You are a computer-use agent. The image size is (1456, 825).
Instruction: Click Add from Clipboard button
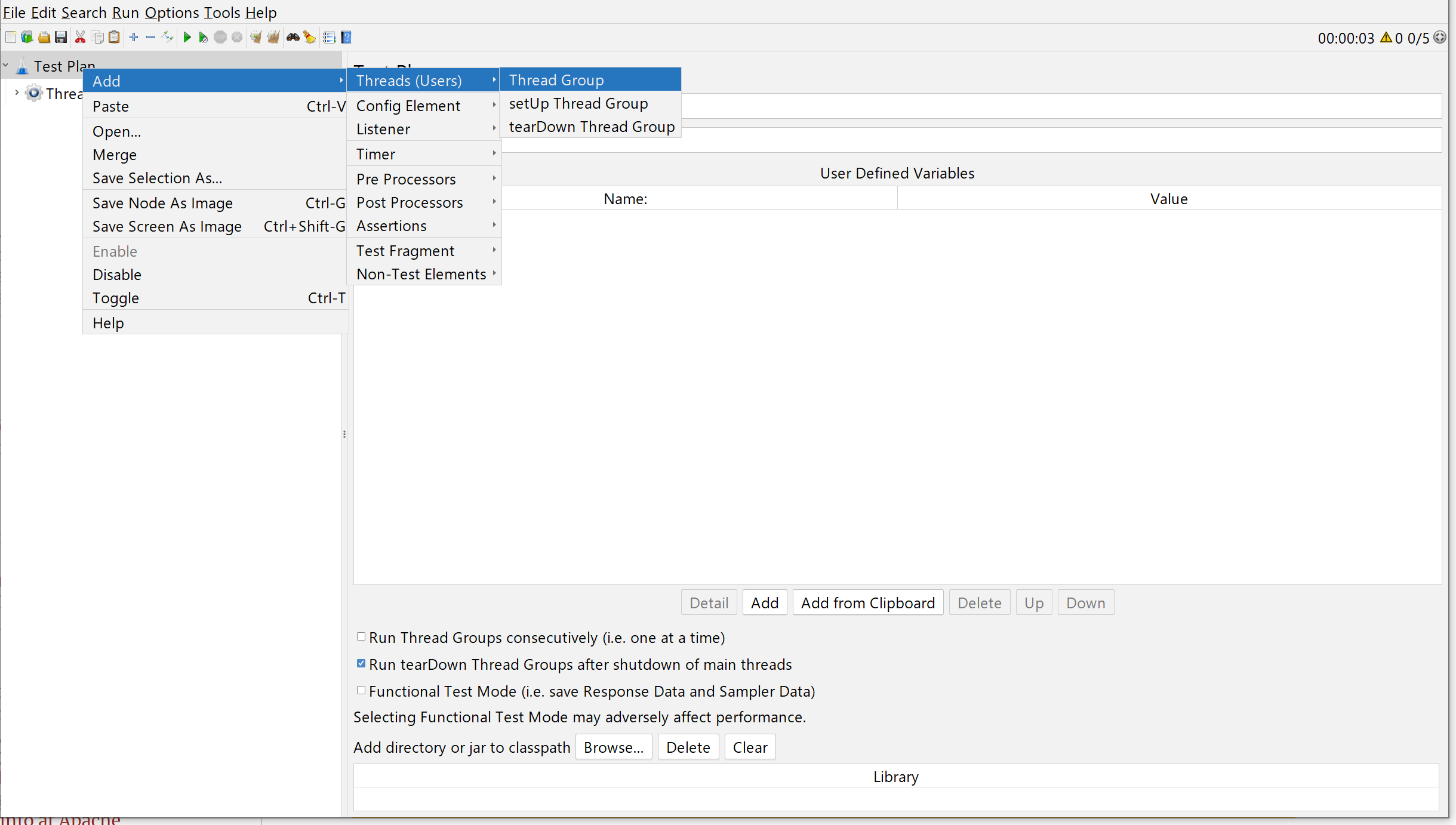[x=868, y=603]
